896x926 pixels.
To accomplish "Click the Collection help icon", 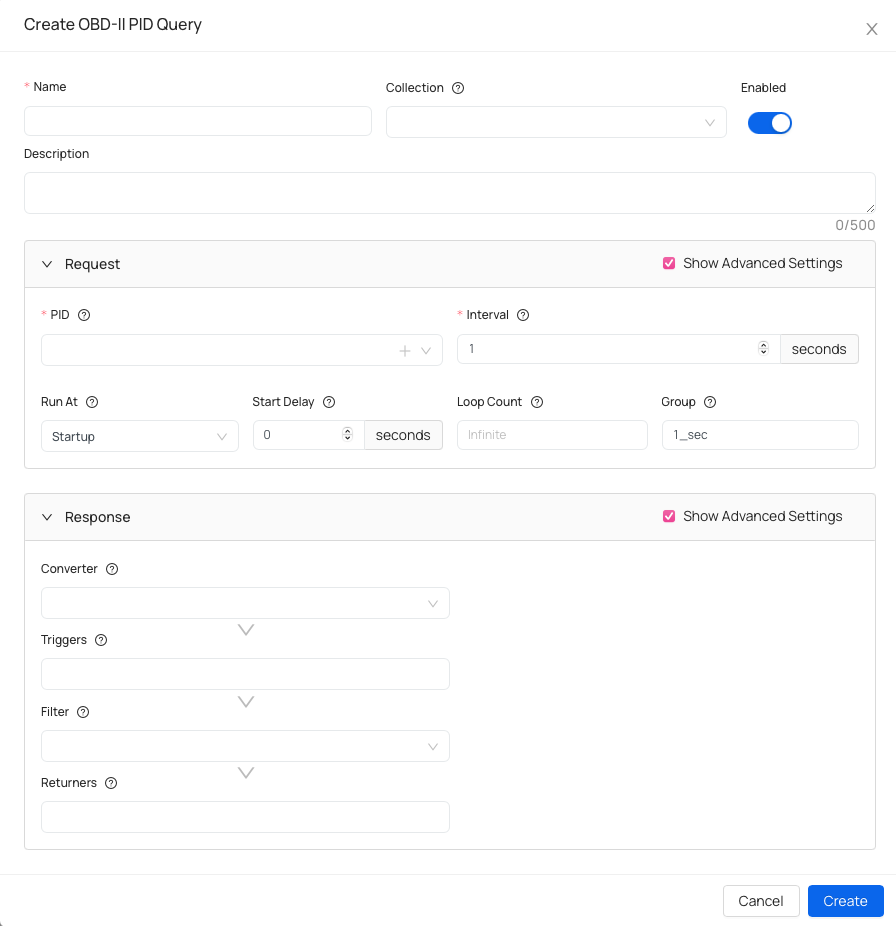I will tap(458, 88).
